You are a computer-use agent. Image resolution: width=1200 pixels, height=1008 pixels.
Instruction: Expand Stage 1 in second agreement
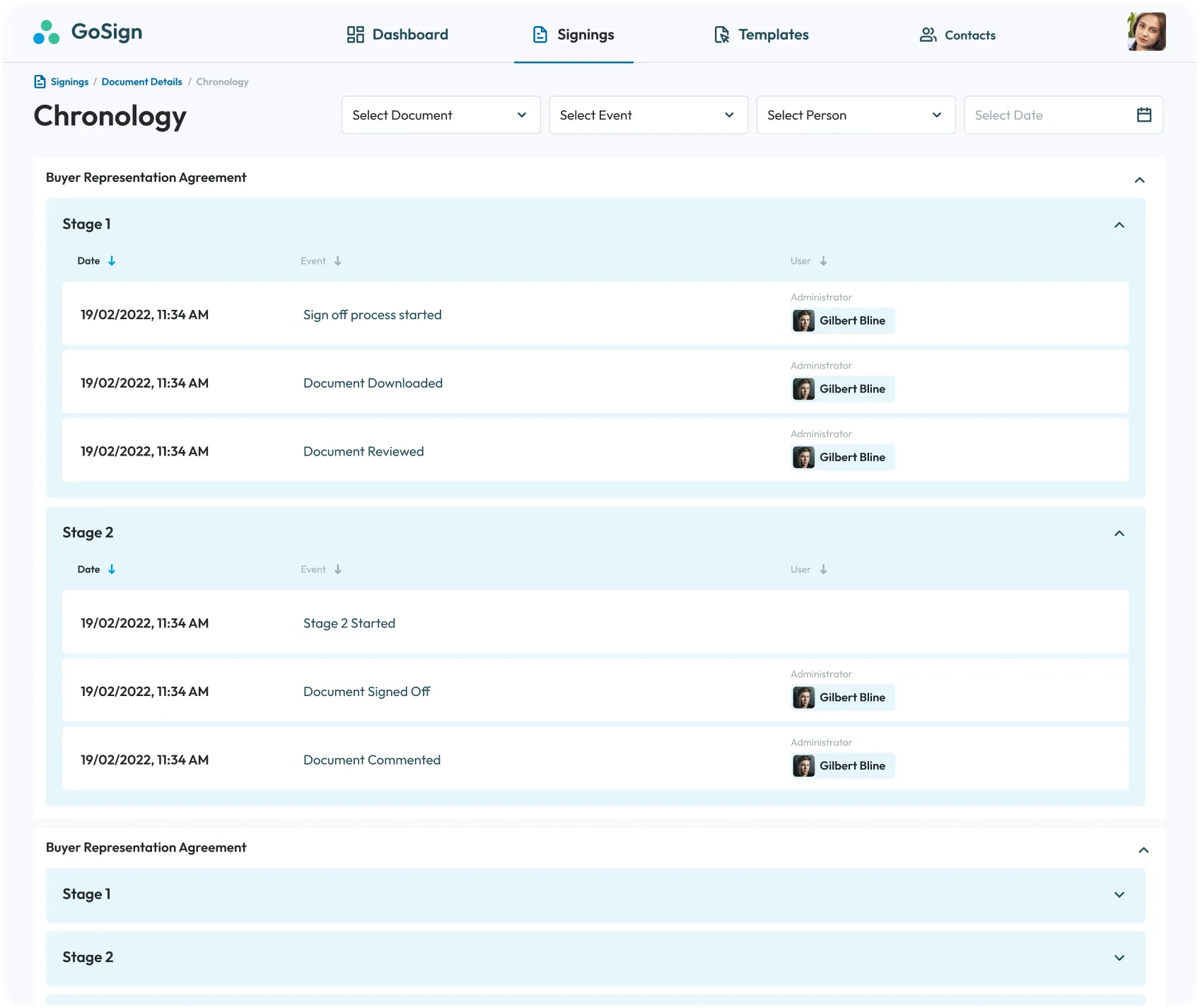[x=1119, y=895]
